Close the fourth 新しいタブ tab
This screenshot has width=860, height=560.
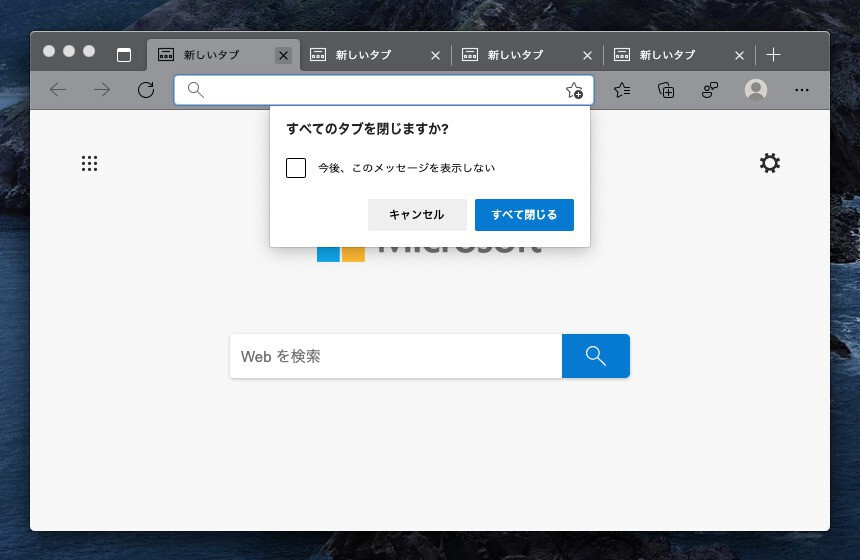739,55
